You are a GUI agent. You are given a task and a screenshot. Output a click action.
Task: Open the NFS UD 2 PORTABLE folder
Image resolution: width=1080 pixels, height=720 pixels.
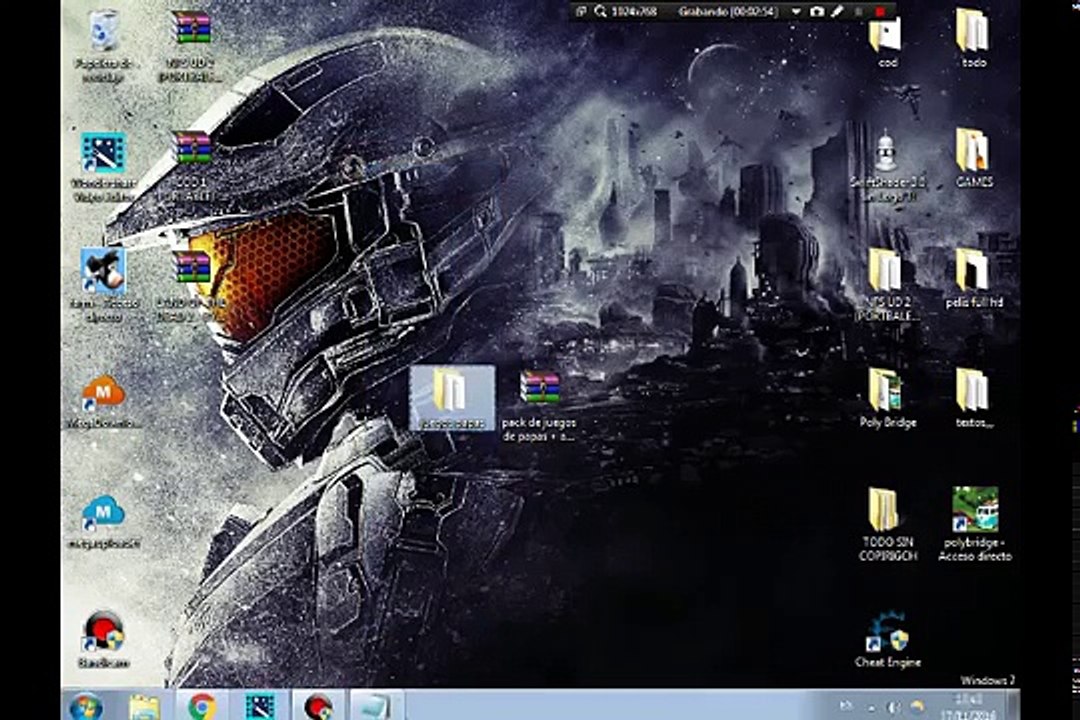[887, 286]
